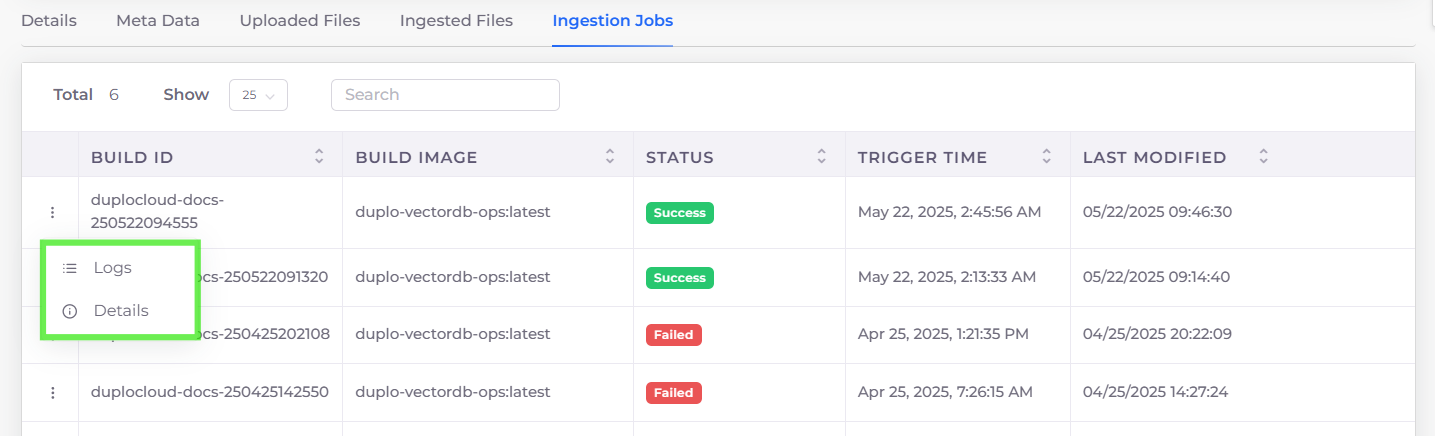This screenshot has width=1435, height=436.
Task: Sort by Build ID column arrows
Action: click(319, 157)
